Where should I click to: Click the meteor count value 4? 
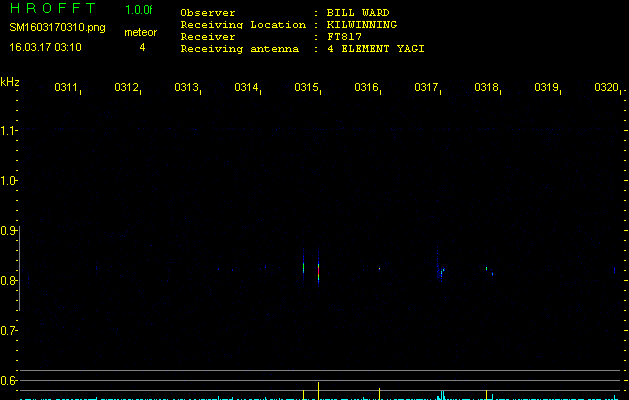click(142, 47)
